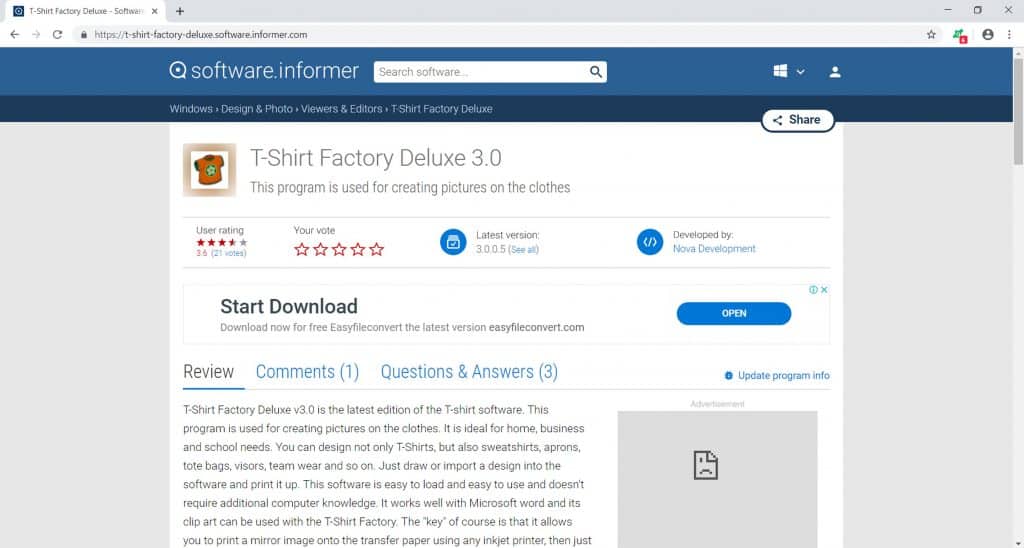Screen dimensions: 1024x548
Task: Open the Chrome profile avatar icon
Action: point(987,35)
